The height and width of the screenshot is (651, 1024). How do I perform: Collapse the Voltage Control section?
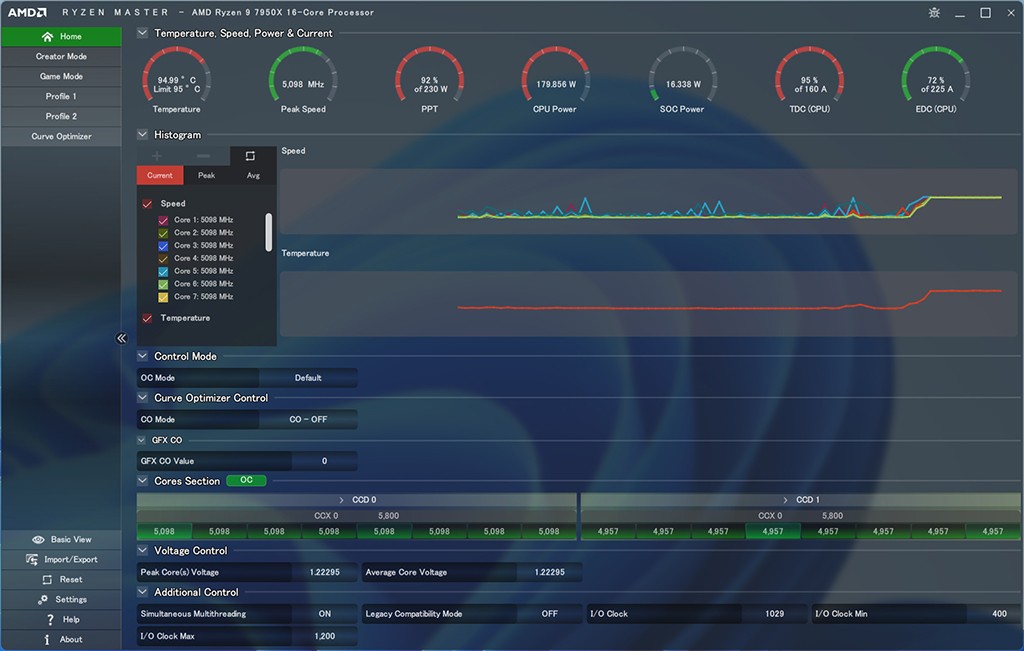coord(142,551)
